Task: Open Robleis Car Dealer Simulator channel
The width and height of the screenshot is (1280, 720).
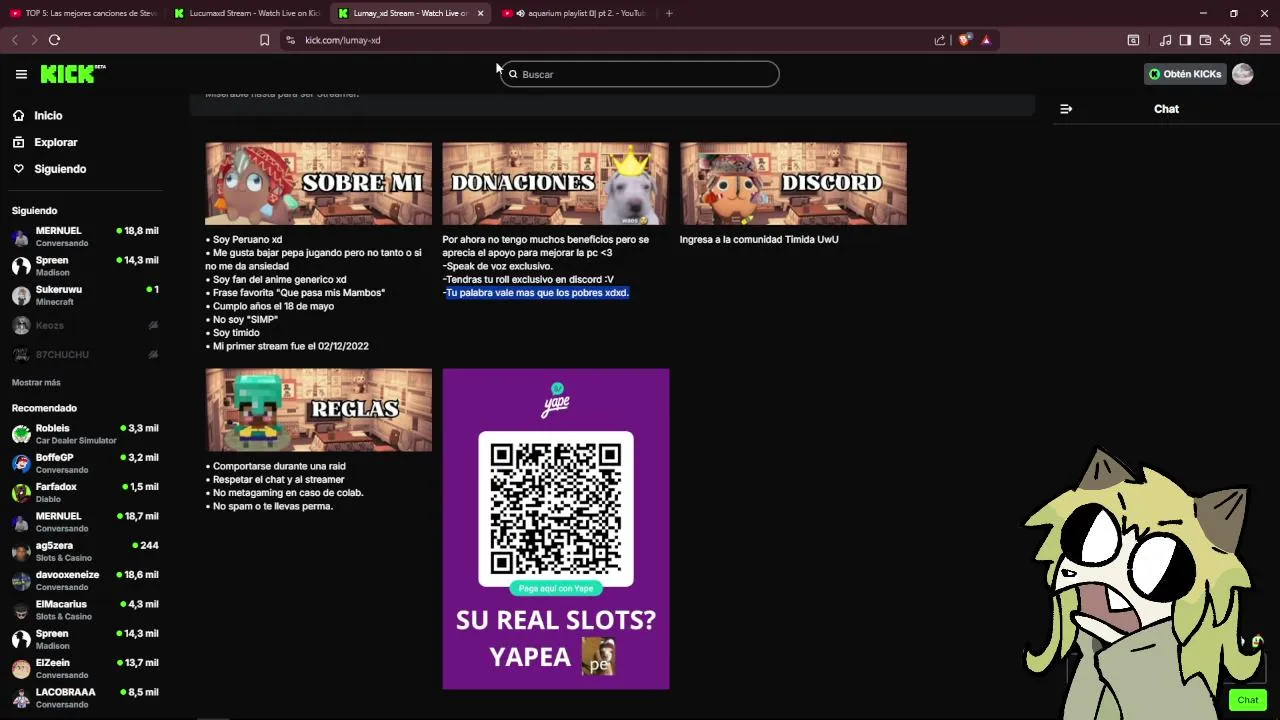Action: [x=85, y=434]
